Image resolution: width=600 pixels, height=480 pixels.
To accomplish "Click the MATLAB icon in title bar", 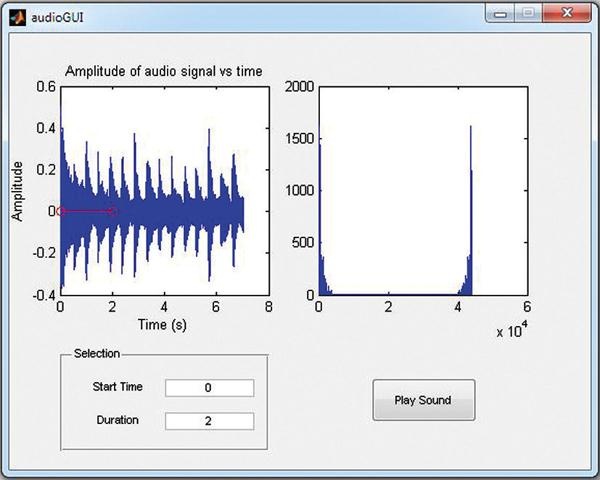I will click(x=18, y=17).
